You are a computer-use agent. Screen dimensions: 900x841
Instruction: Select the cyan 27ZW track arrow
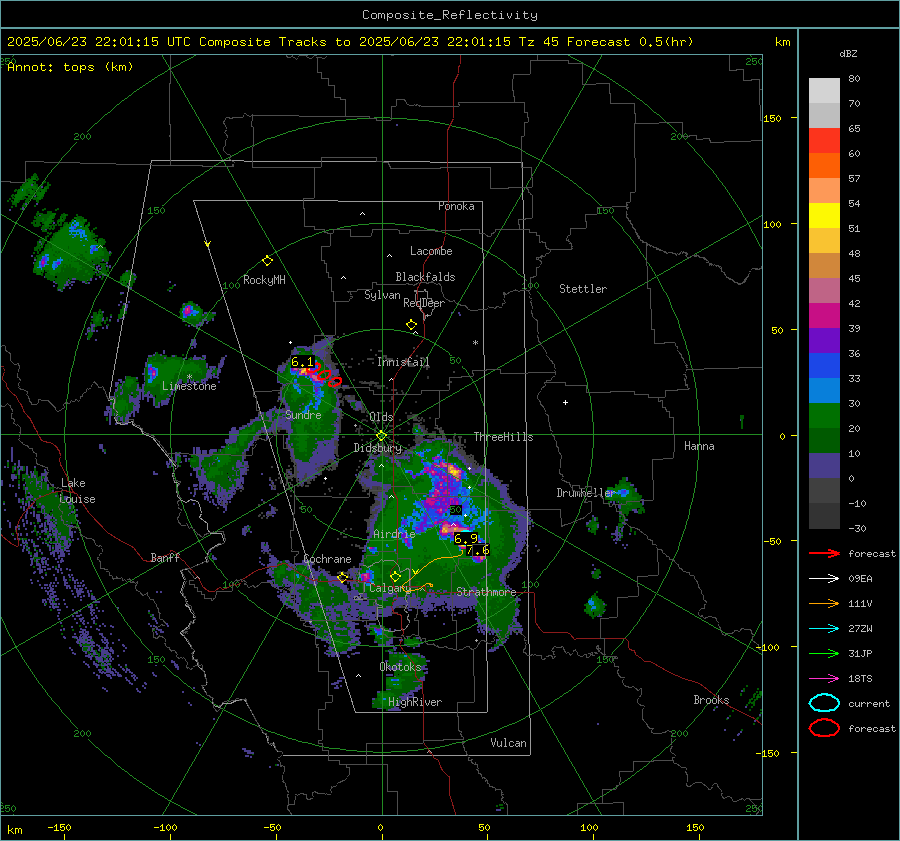[x=824, y=629]
